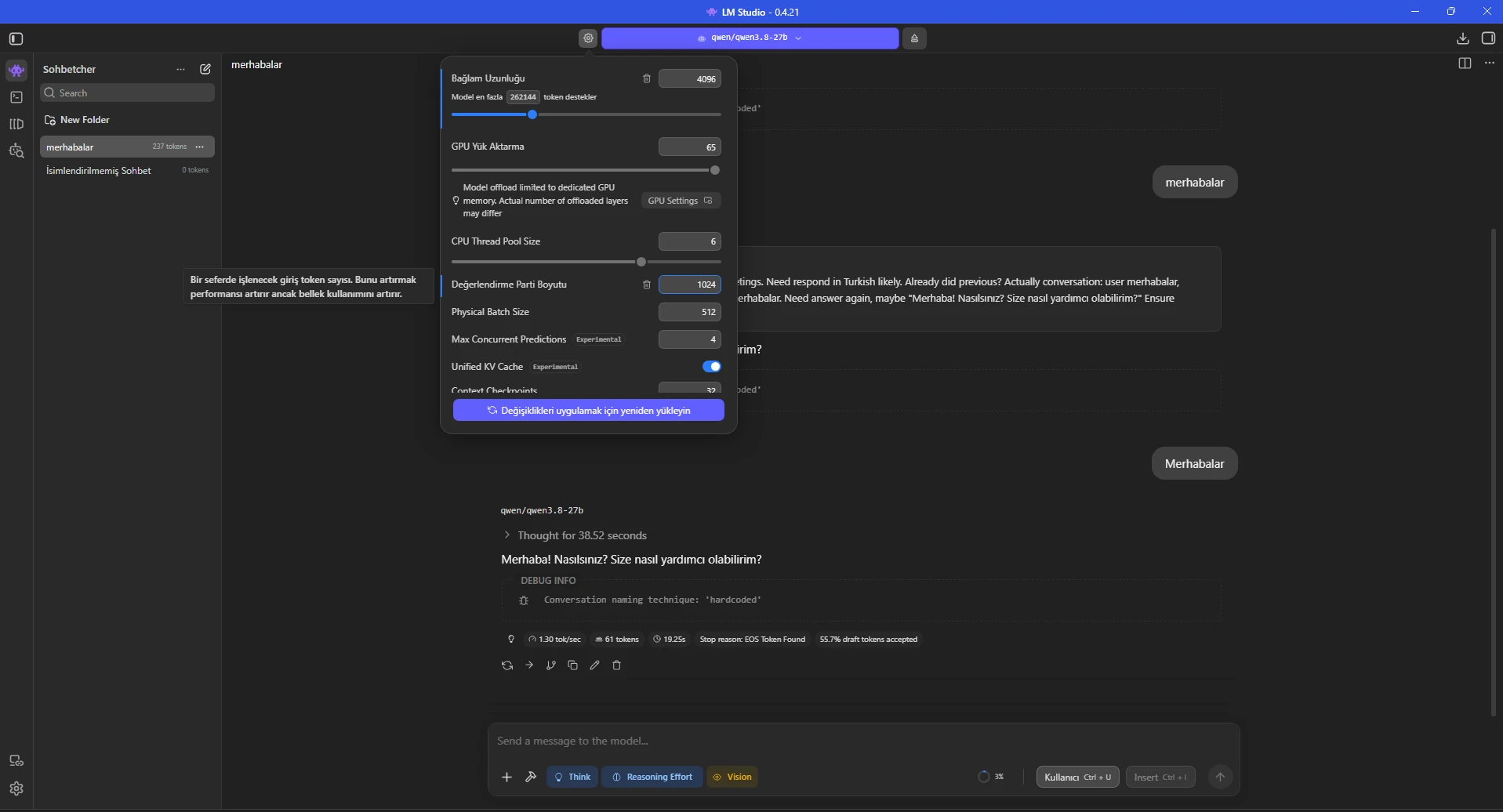The image size is (1503, 812).
Task: Delete the last assistant message
Action: point(617,665)
